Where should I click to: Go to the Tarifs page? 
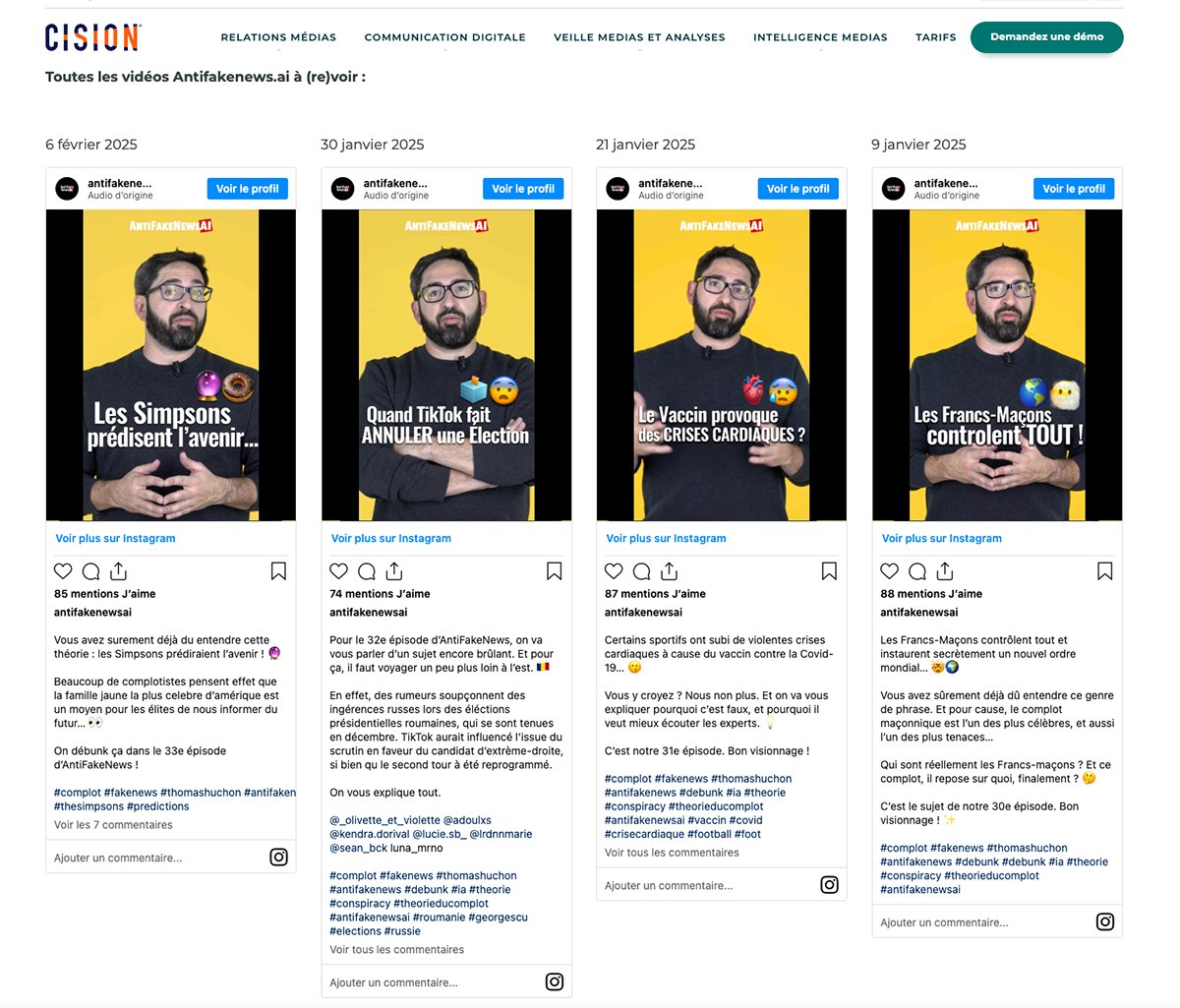tap(935, 37)
